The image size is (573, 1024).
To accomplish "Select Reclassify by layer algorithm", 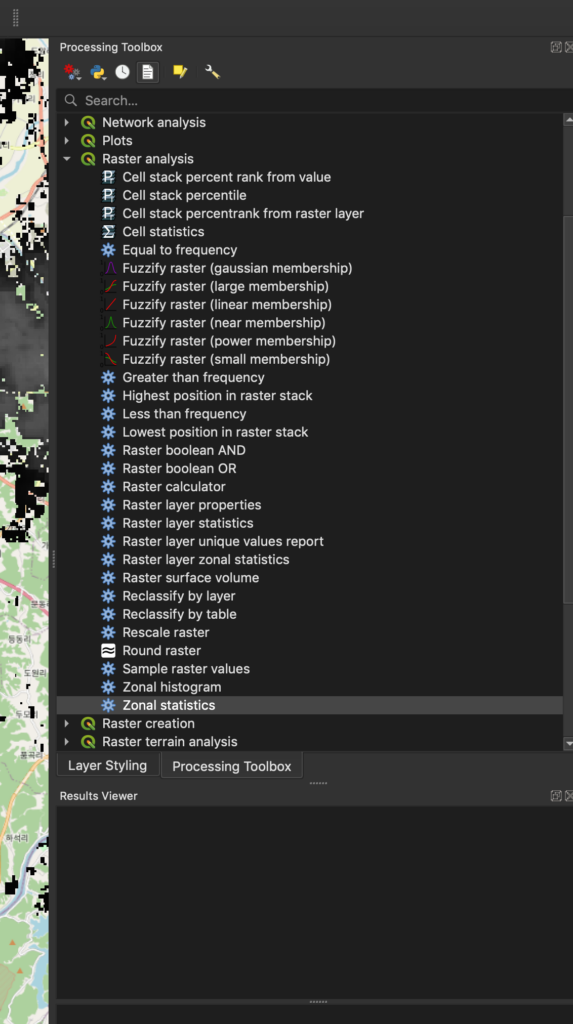I will (178, 596).
